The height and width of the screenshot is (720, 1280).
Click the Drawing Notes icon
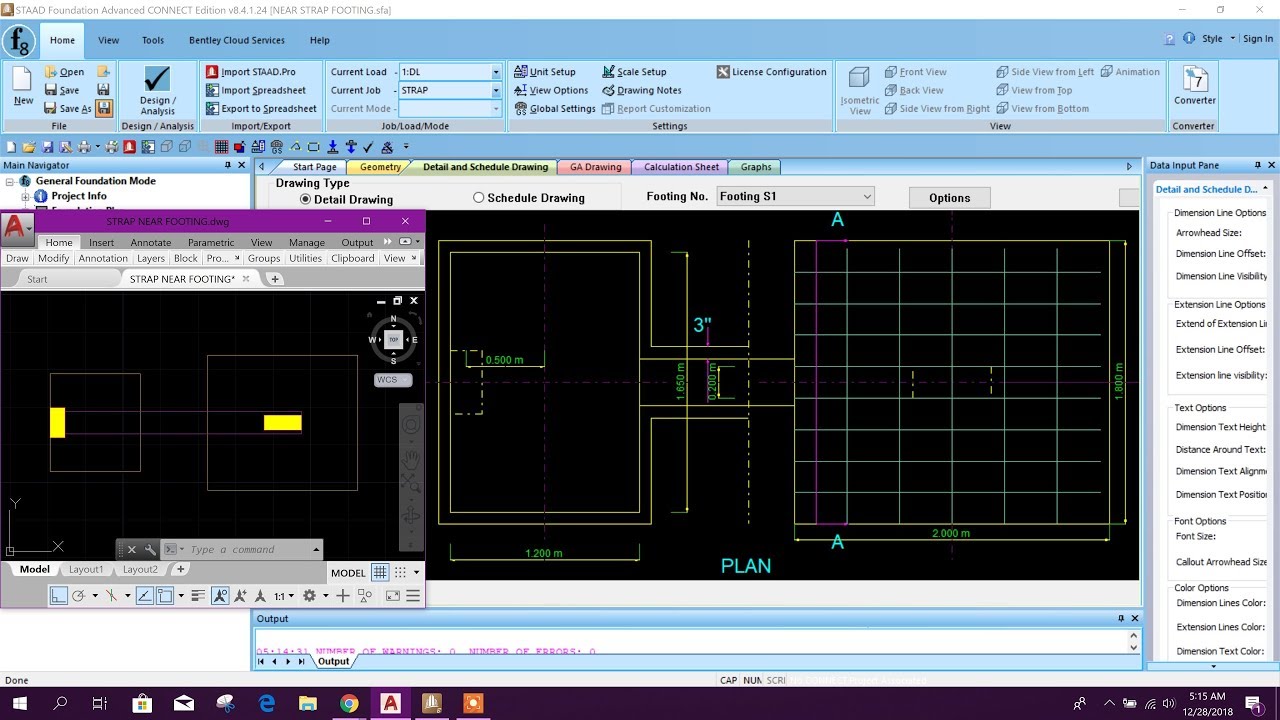(x=648, y=90)
